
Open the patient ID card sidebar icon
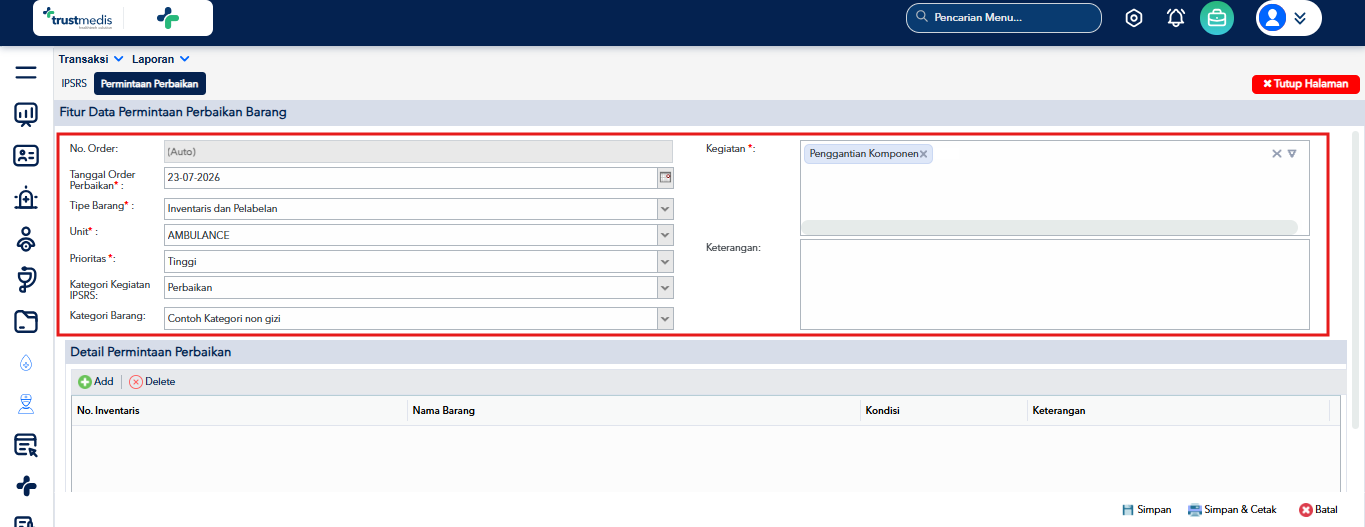click(26, 156)
